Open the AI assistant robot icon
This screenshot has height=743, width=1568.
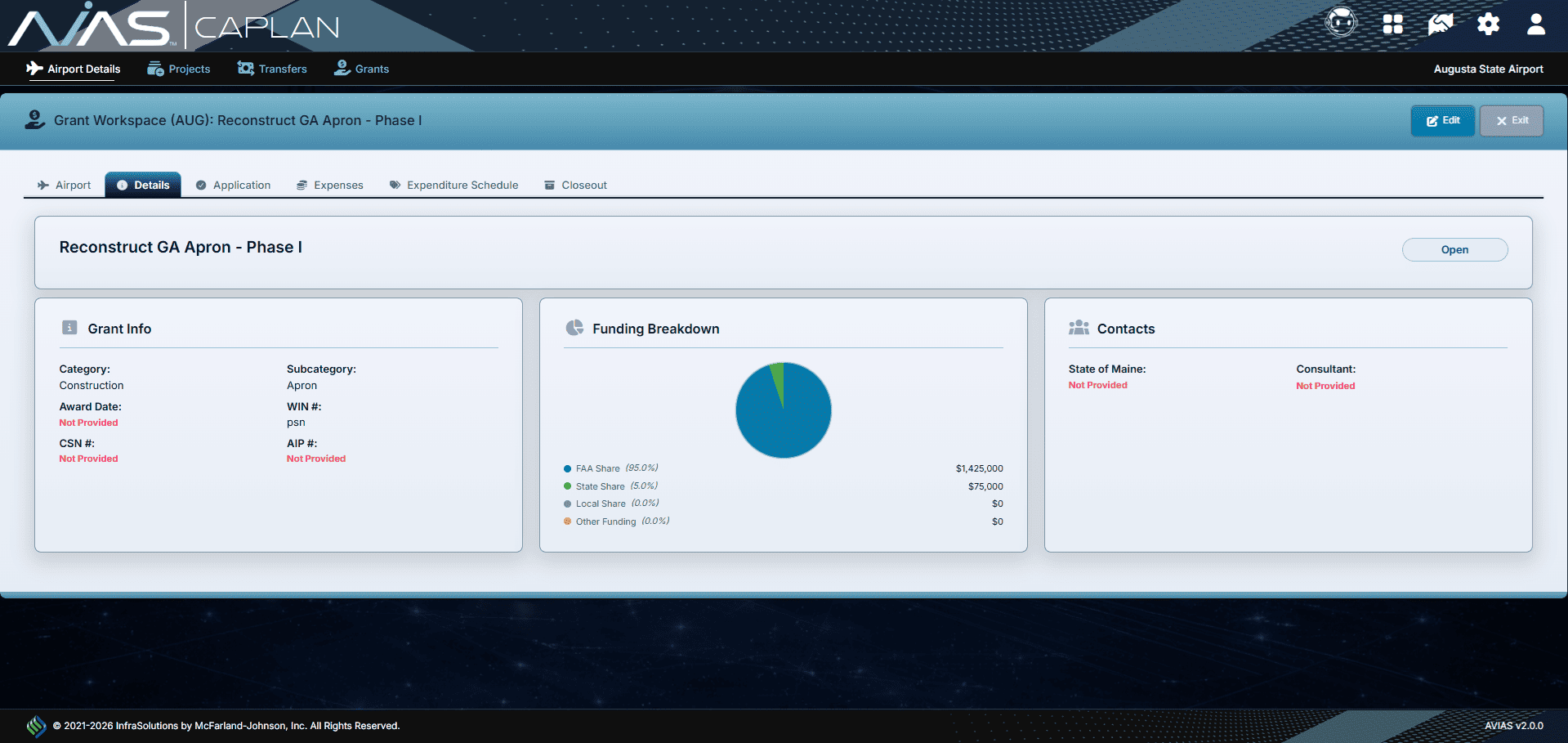click(1339, 23)
